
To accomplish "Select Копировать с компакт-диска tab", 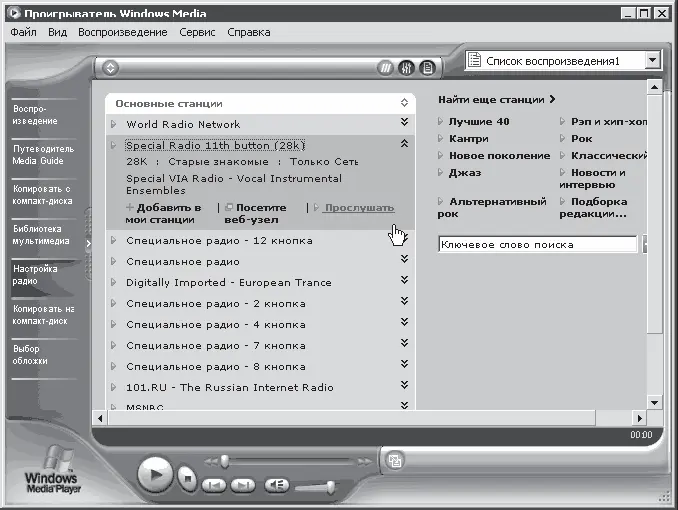I will [x=43, y=195].
